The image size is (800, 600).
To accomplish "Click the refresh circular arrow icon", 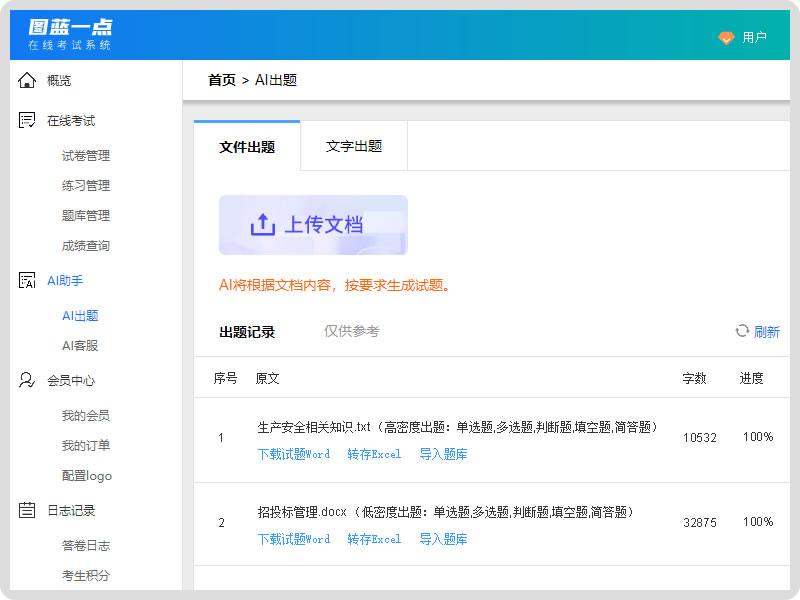I will [742, 332].
